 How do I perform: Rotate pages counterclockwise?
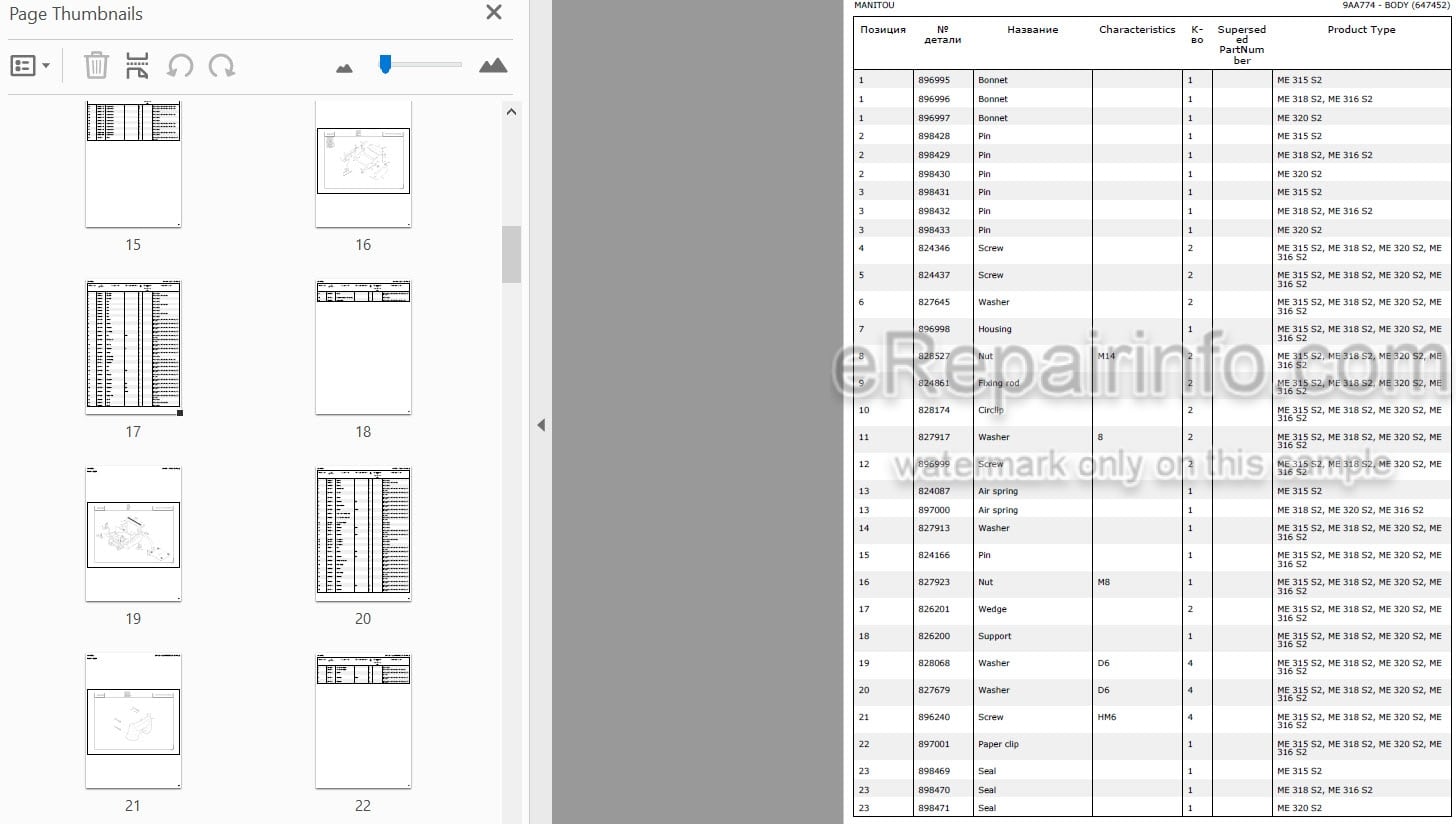coord(180,66)
